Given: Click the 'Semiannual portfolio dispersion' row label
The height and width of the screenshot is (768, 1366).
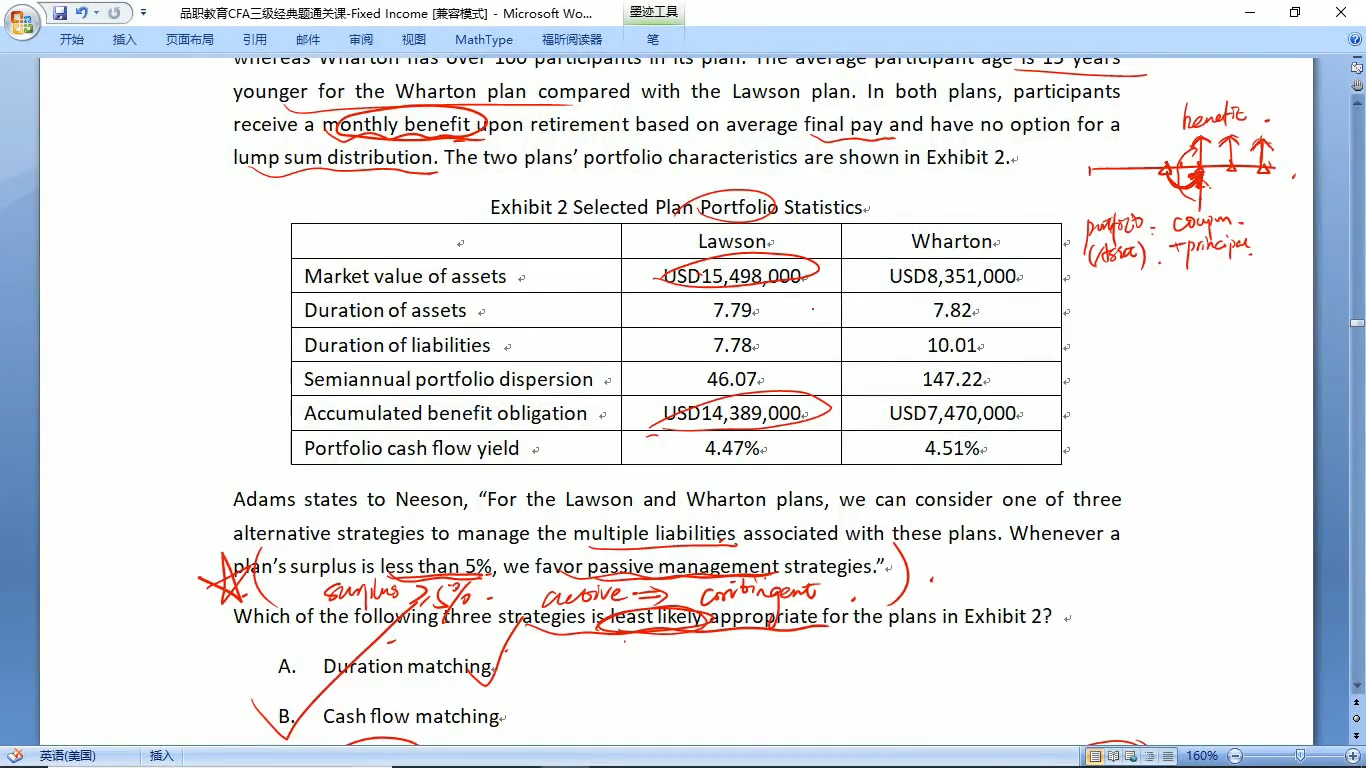Looking at the screenshot, I should 448,380.
